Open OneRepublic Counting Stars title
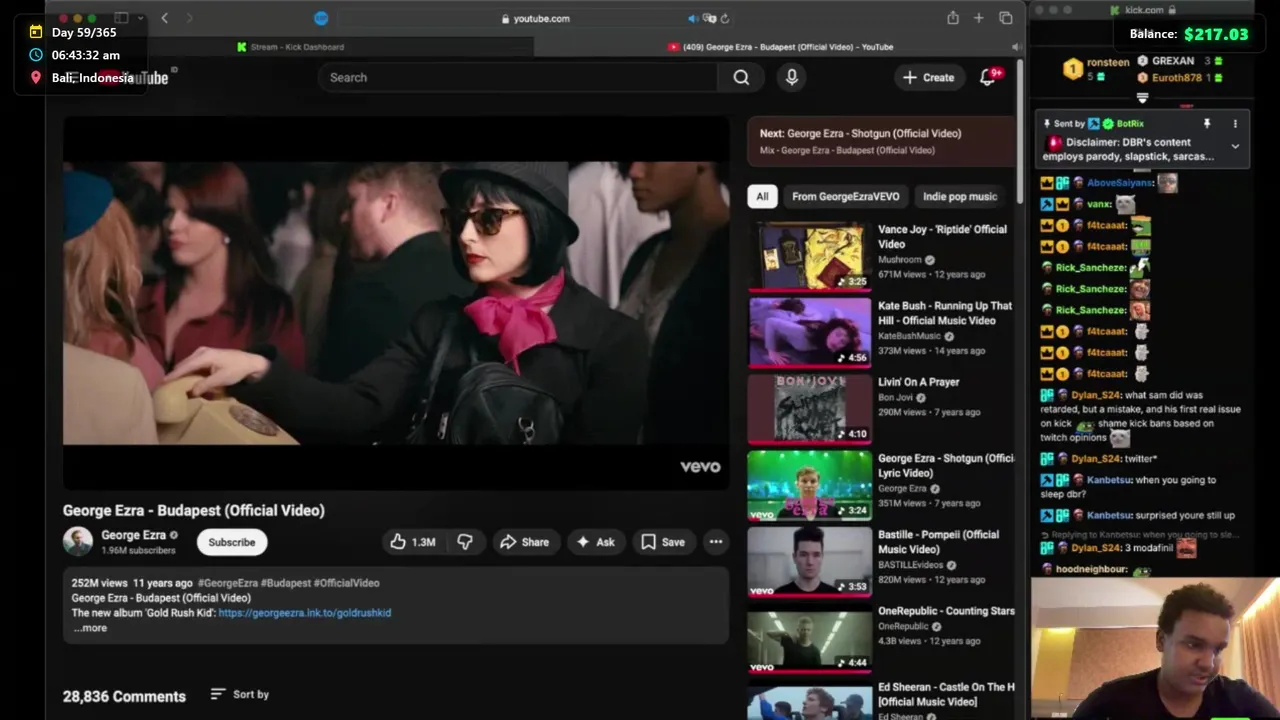The height and width of the screenshot is (720, 1280). tap(946, 611)
